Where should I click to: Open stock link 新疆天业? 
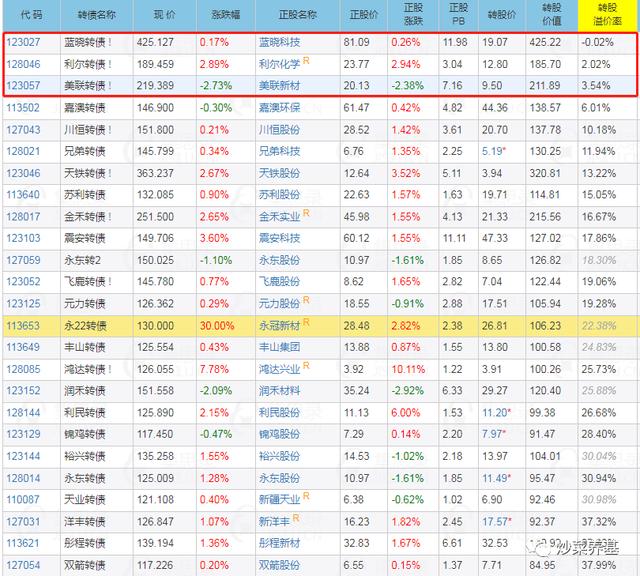(x=280, y=500)
